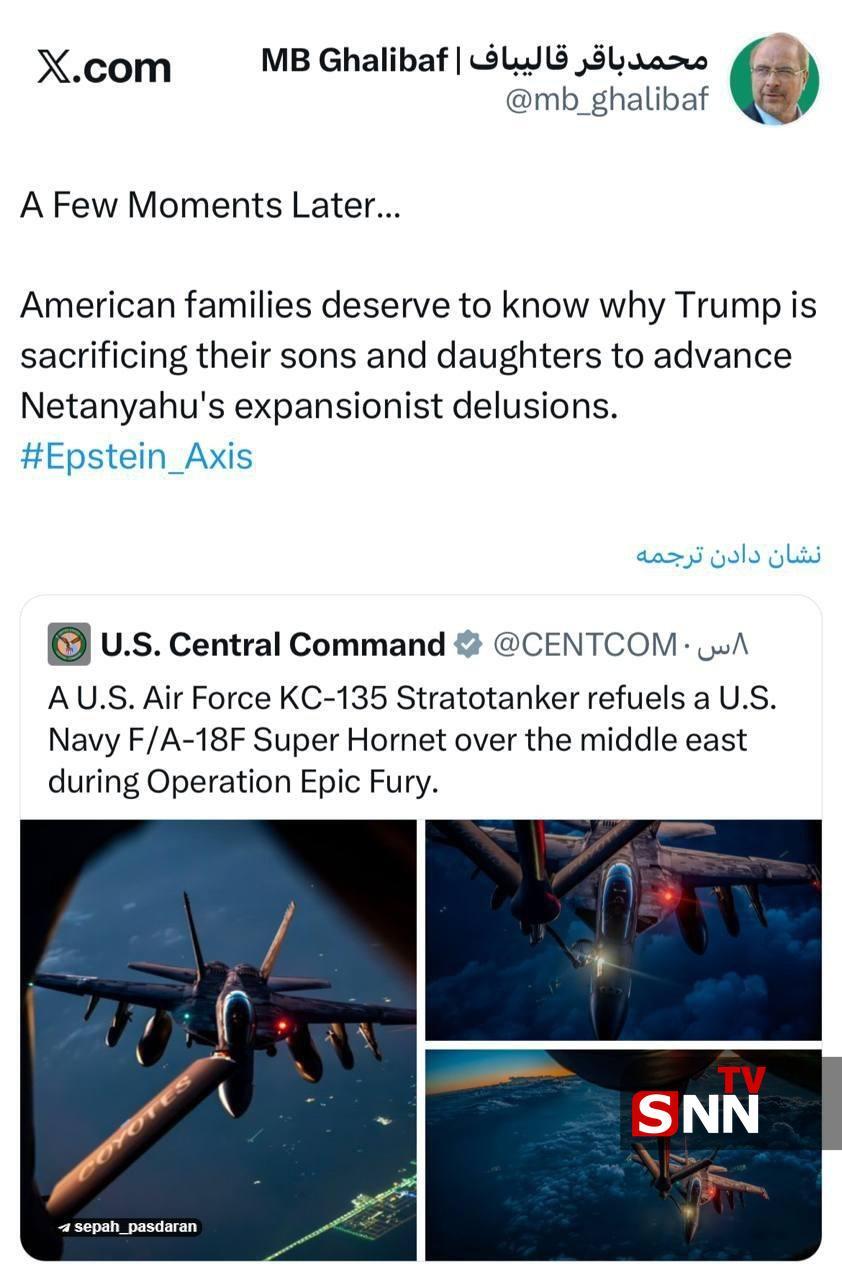Click the Telegram icon beside sepah_pasdaran
This screenshot has width=842, height=1280.
64,1226
